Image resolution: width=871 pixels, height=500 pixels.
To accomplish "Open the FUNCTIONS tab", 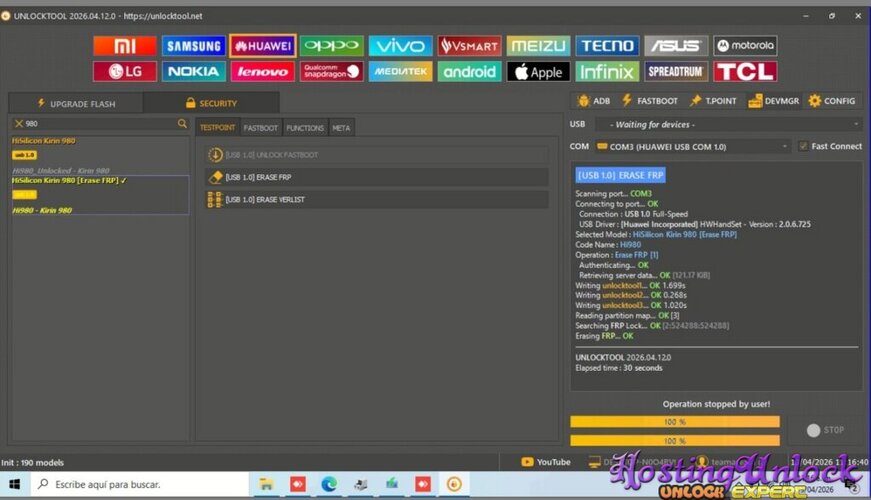I will [x=305, y=128].
